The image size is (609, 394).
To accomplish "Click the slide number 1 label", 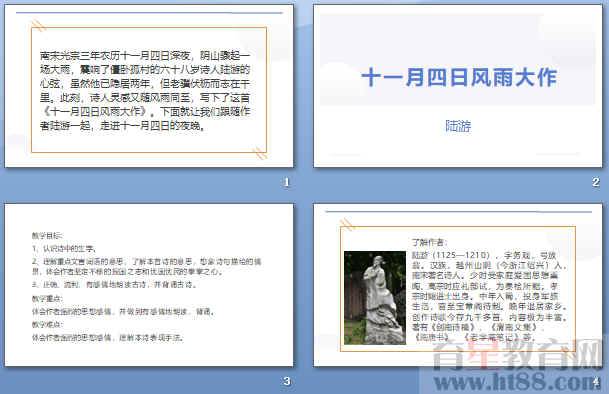I will click(287, 182).
